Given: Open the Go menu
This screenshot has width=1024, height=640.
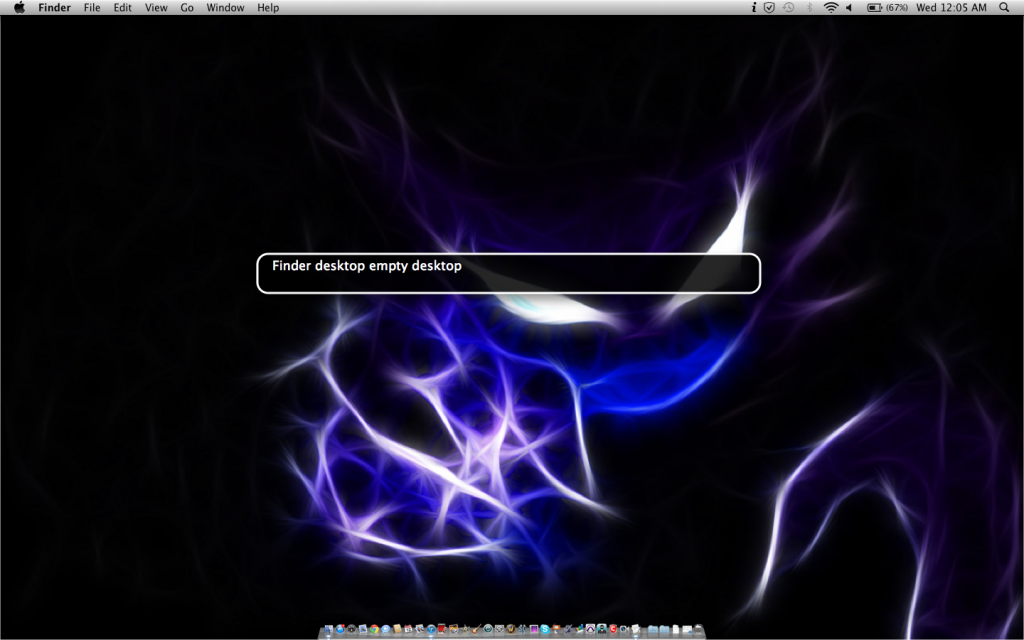Looking at the screenshot, I should [187, 8].
